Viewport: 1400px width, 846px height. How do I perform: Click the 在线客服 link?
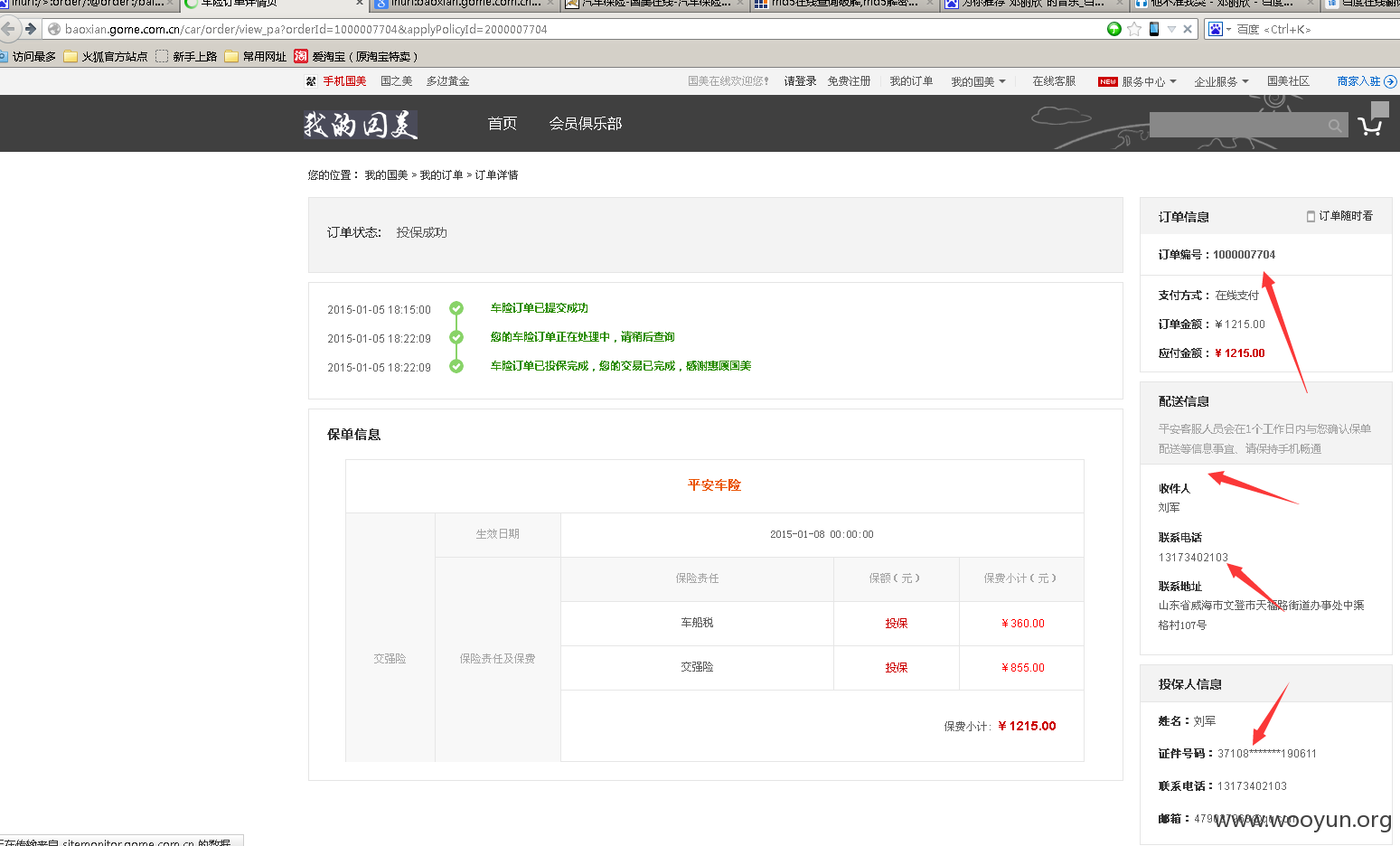1054,81
